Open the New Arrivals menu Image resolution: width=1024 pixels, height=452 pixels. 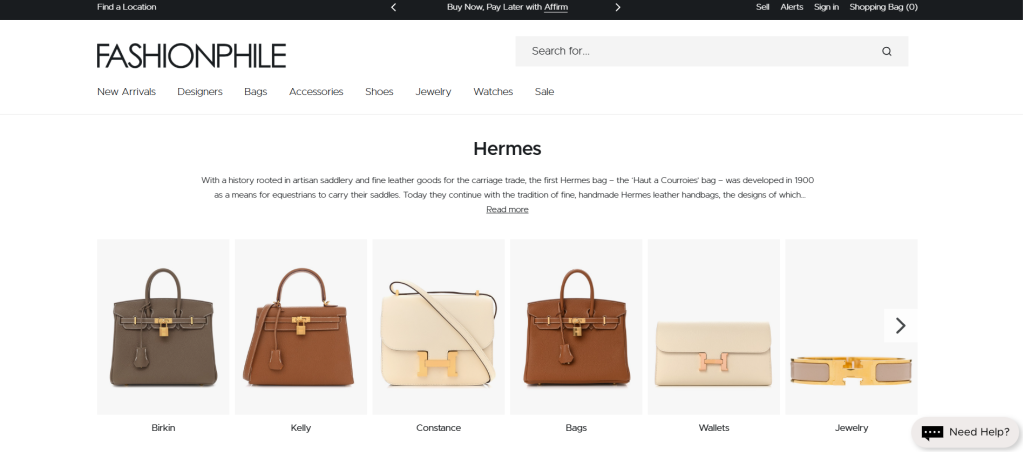127,91
